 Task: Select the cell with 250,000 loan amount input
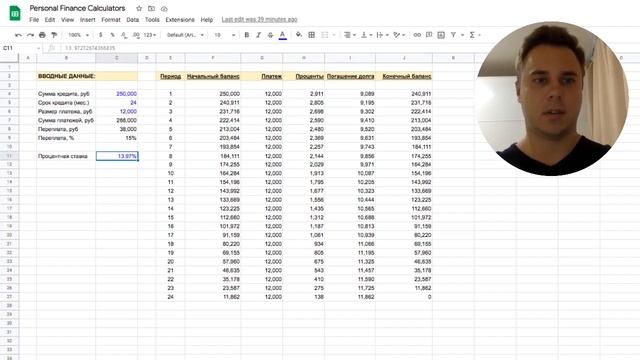pyautogui.click(x=117, y=94)
